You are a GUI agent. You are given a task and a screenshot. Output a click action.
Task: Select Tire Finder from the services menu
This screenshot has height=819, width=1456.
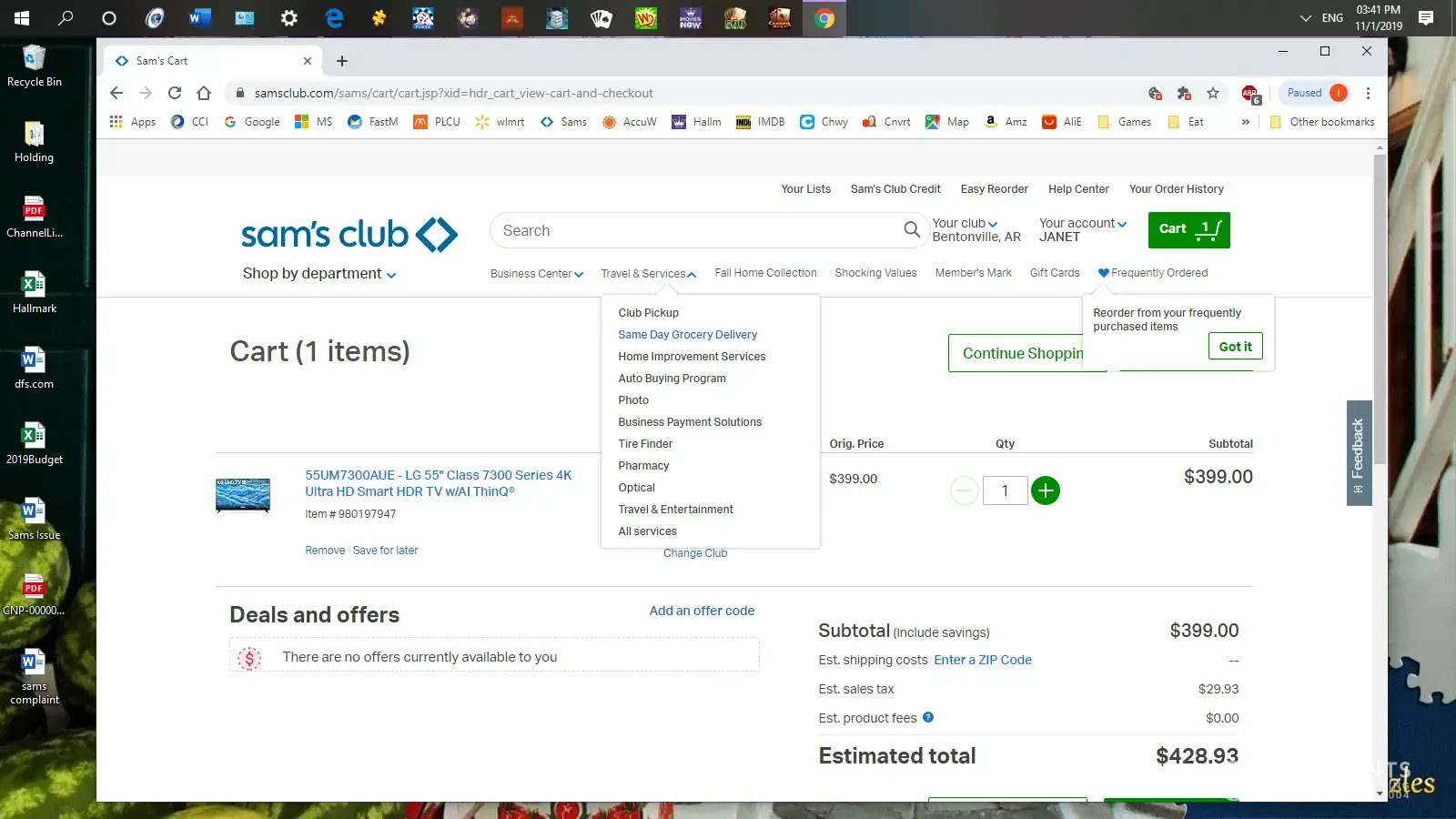(645, 444)
